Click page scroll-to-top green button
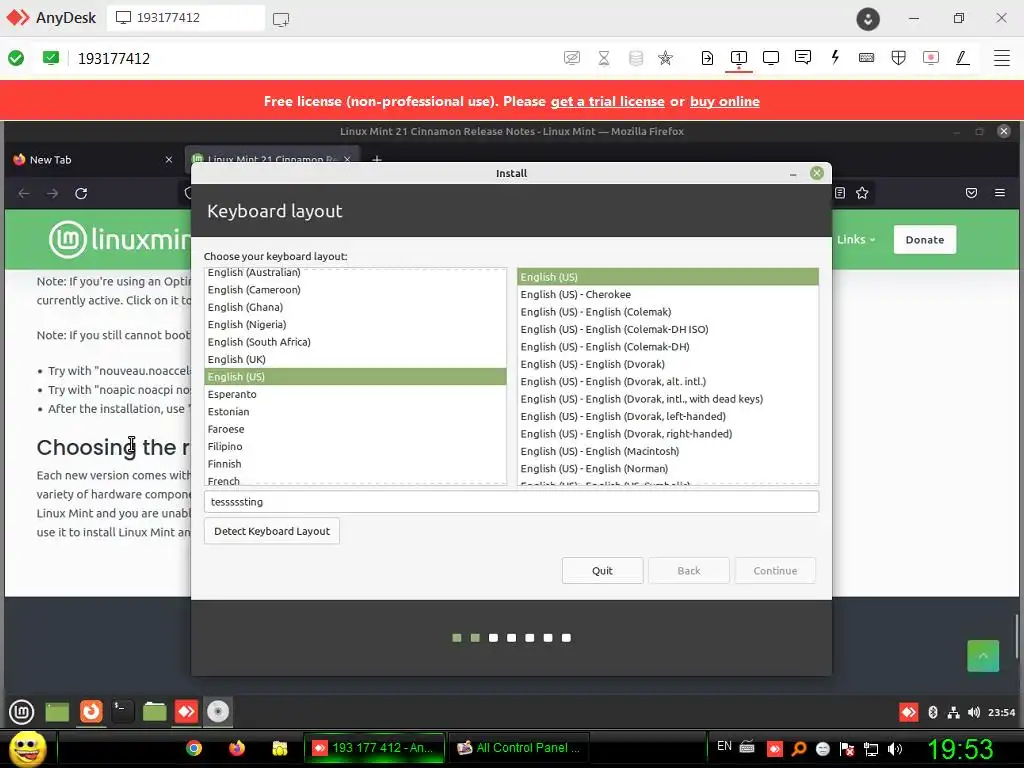The image size is (1024, 768). click(983, 656)
